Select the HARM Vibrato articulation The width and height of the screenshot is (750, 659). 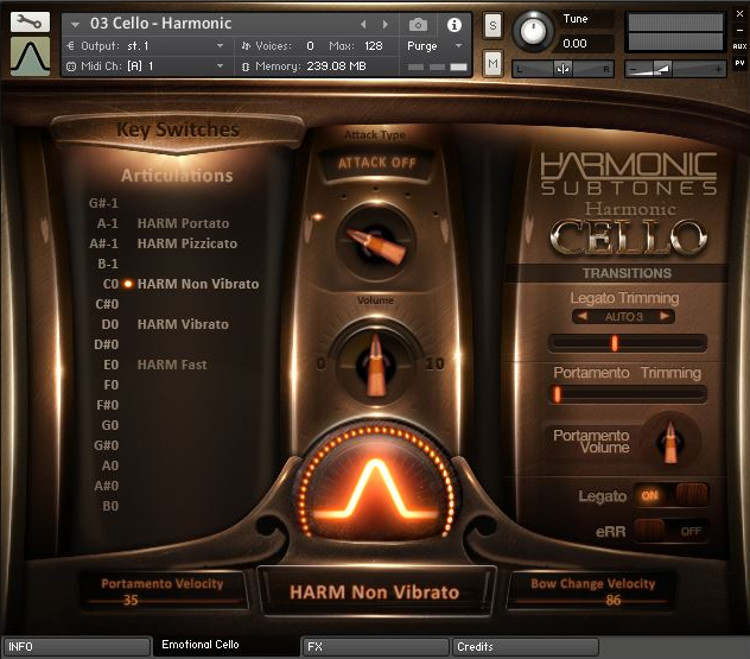(183, 324)
